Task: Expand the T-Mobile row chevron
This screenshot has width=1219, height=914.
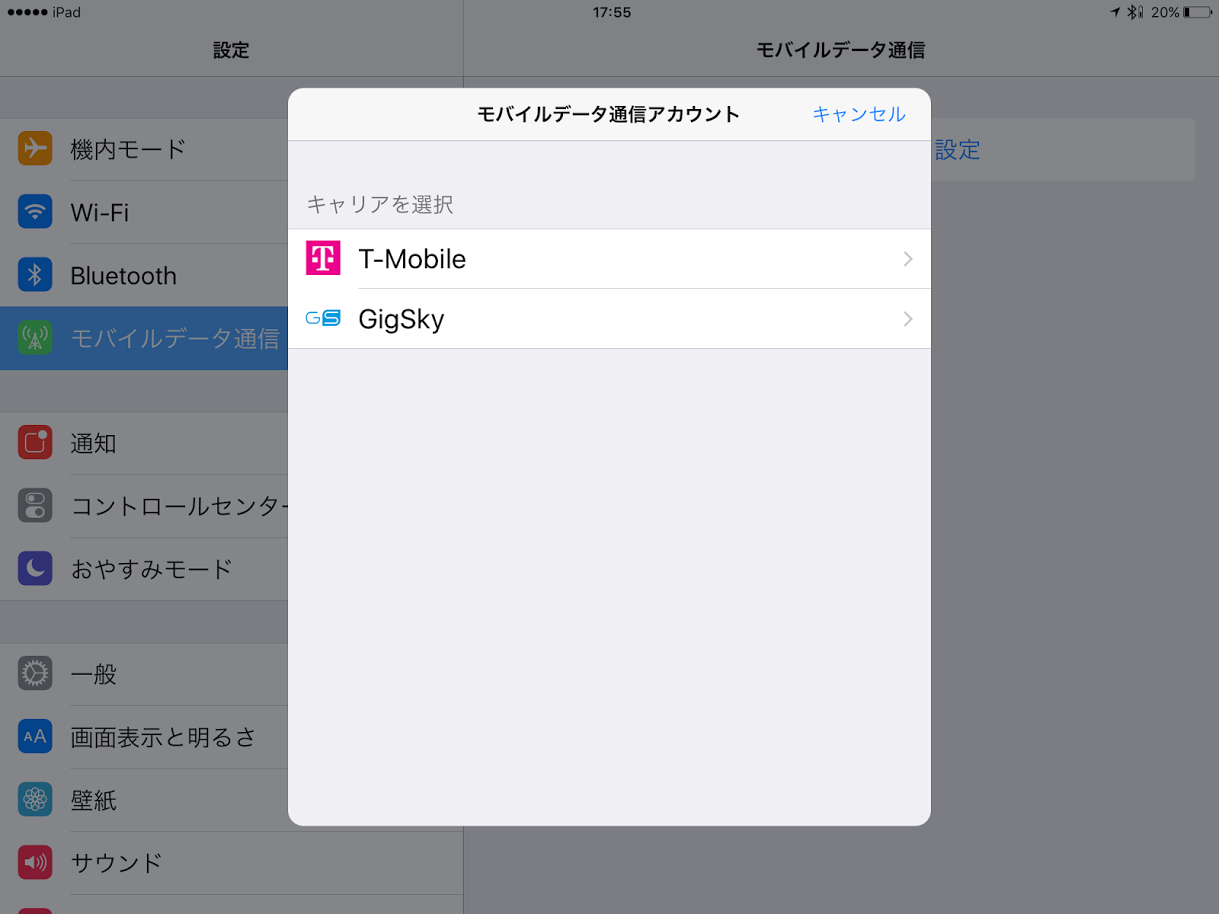Action: [x=908, y=259]
